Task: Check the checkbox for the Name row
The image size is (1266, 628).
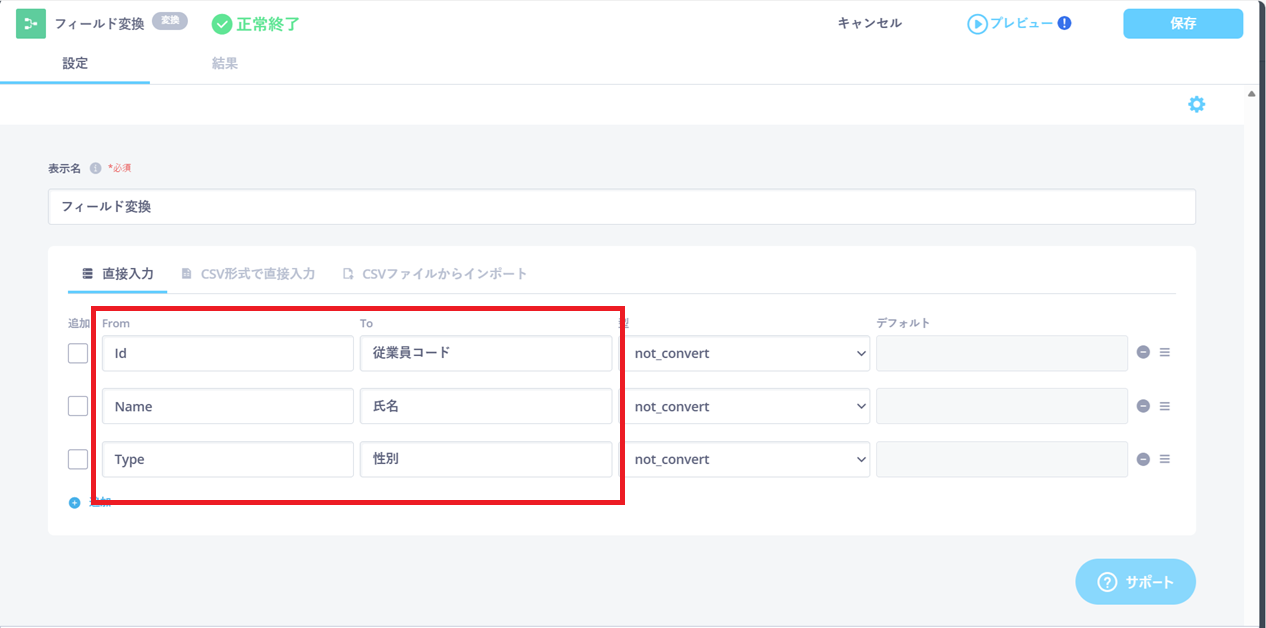Action: click(78, 406)
